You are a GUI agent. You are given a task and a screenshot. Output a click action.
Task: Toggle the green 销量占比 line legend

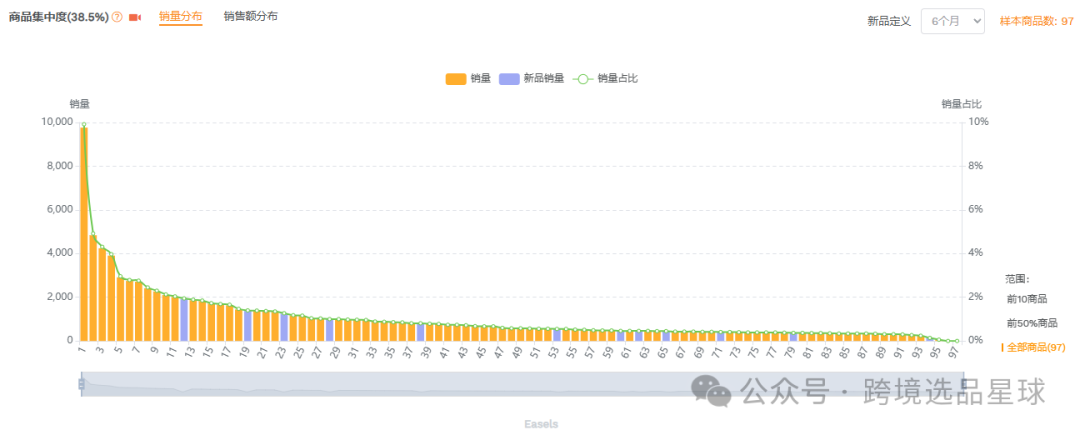pyautogui.click(x=605, y=79)
